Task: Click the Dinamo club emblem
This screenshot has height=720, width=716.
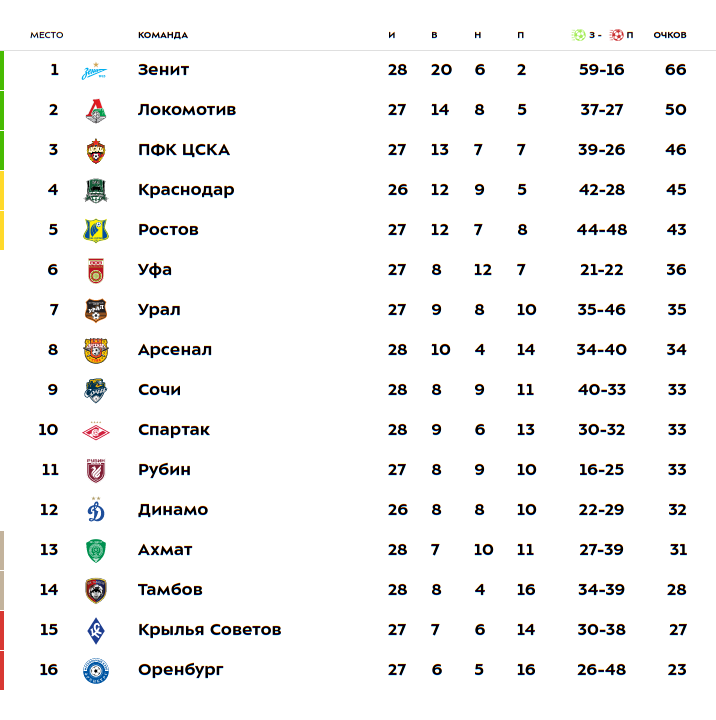Action: pyautogui.click(x=96, y=510)
